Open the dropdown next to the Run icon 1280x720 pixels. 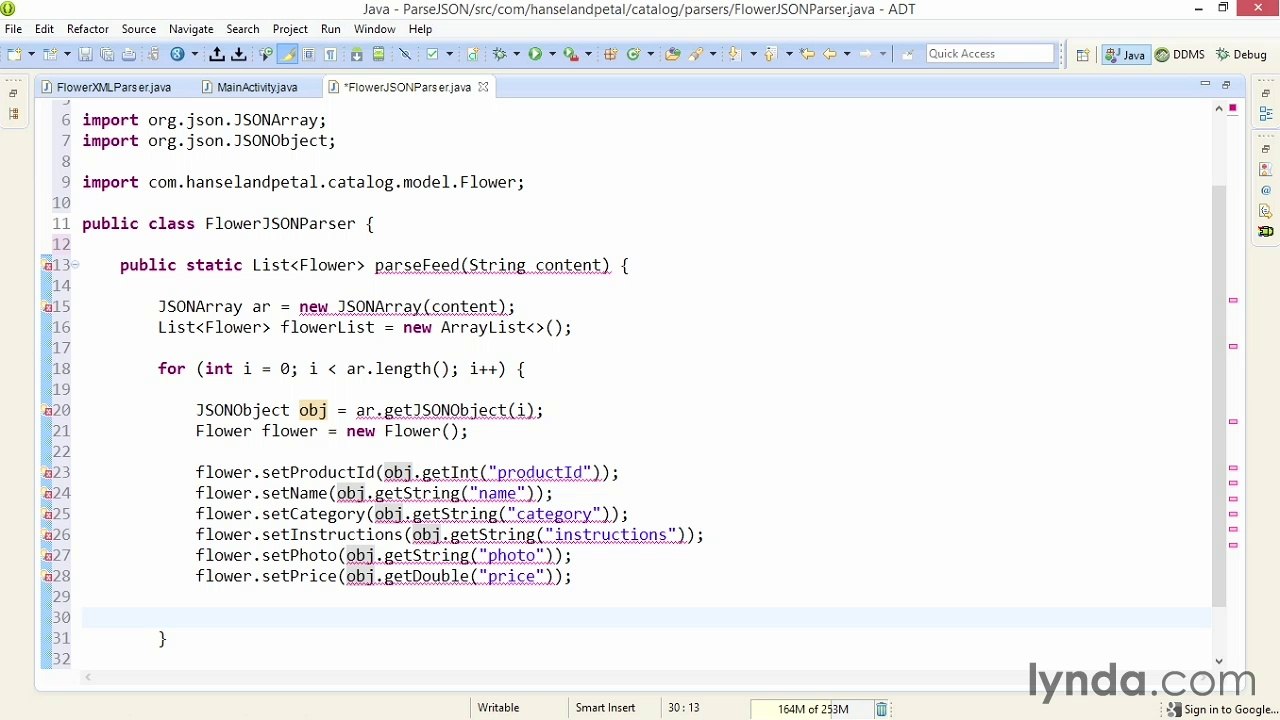(552, 54)
